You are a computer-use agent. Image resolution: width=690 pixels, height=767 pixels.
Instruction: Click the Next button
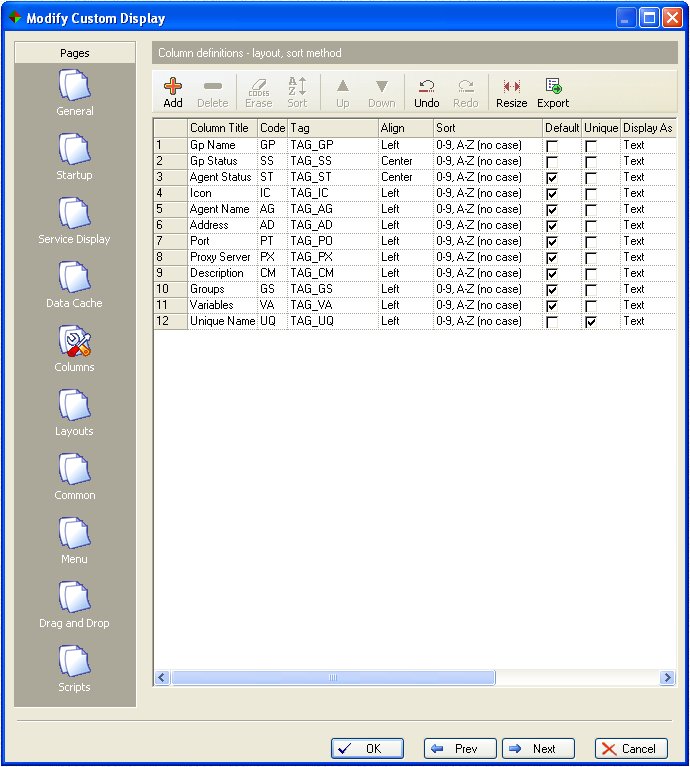coord(539,748)
